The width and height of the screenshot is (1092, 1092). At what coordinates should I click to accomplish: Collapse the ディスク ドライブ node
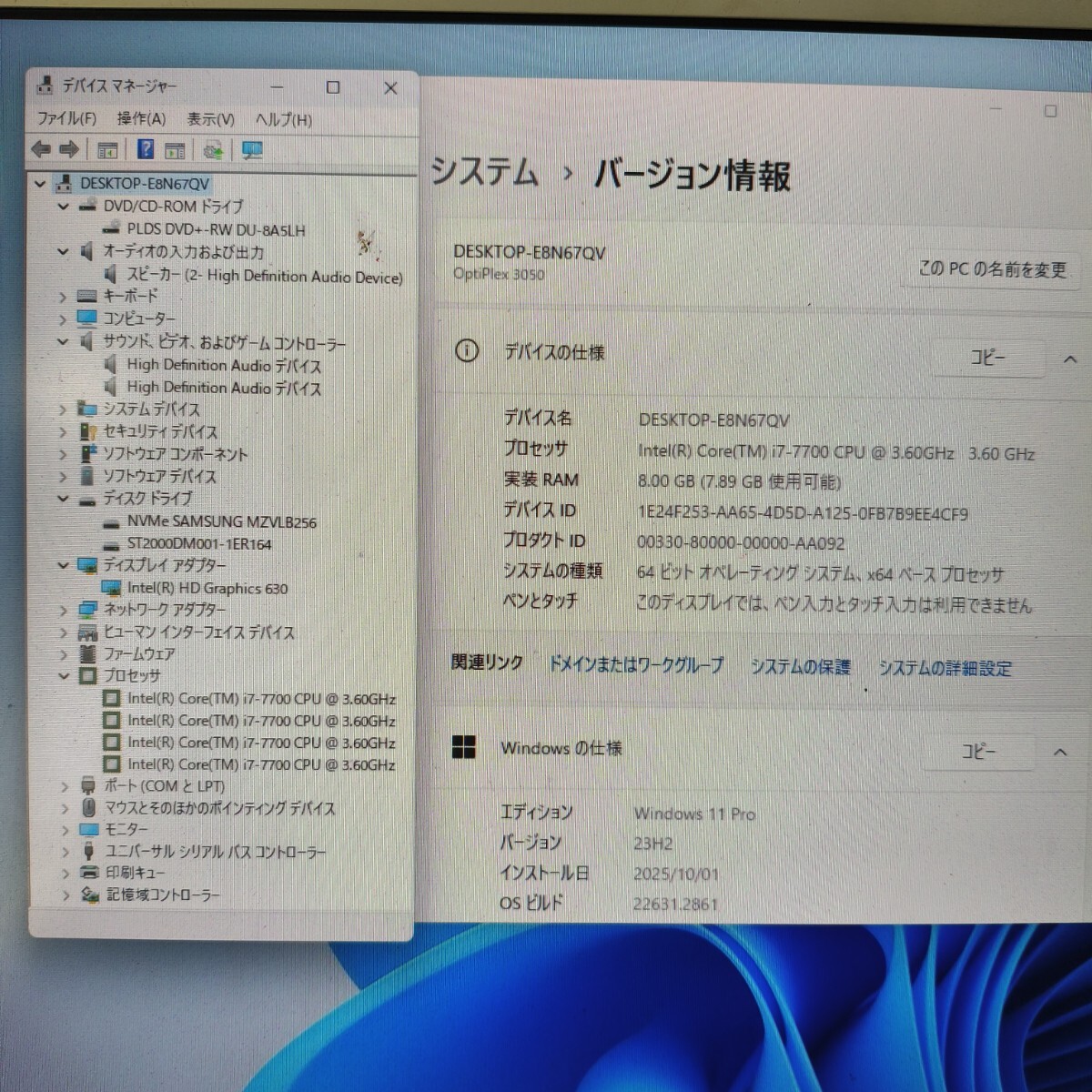click(64, 500)
